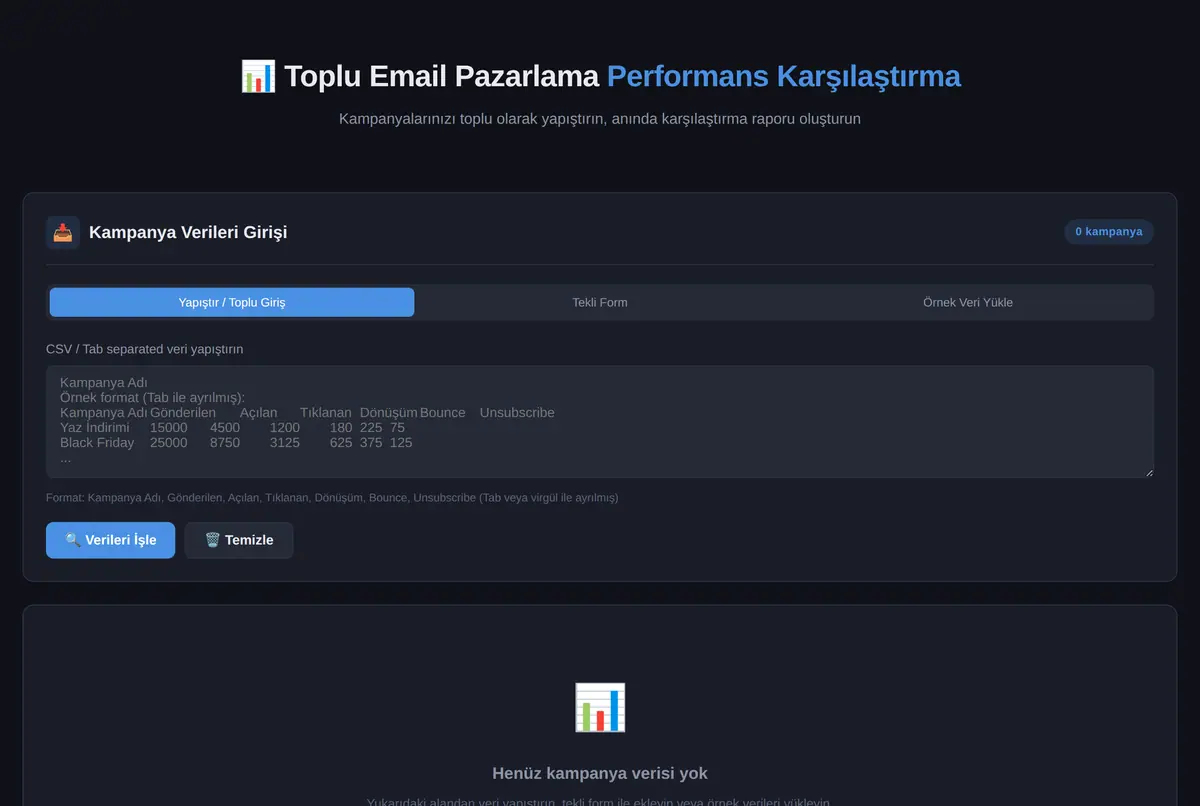Select the Yapıştır / Toplu Giriş tab
The height and width of the screenshot is (806, 1200).
(x=232, y=302)
